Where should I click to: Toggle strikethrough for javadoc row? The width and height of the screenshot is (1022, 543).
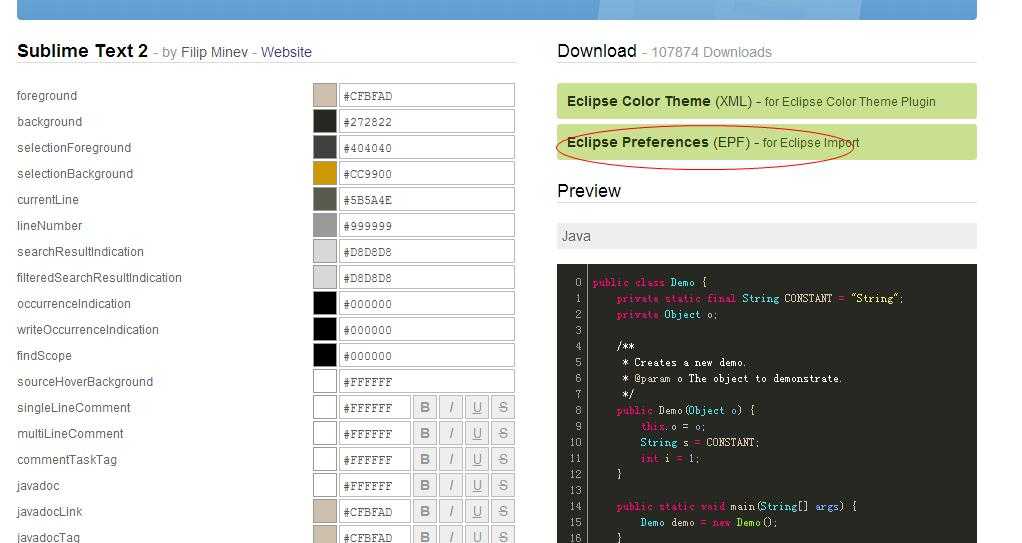click(503, 486)
